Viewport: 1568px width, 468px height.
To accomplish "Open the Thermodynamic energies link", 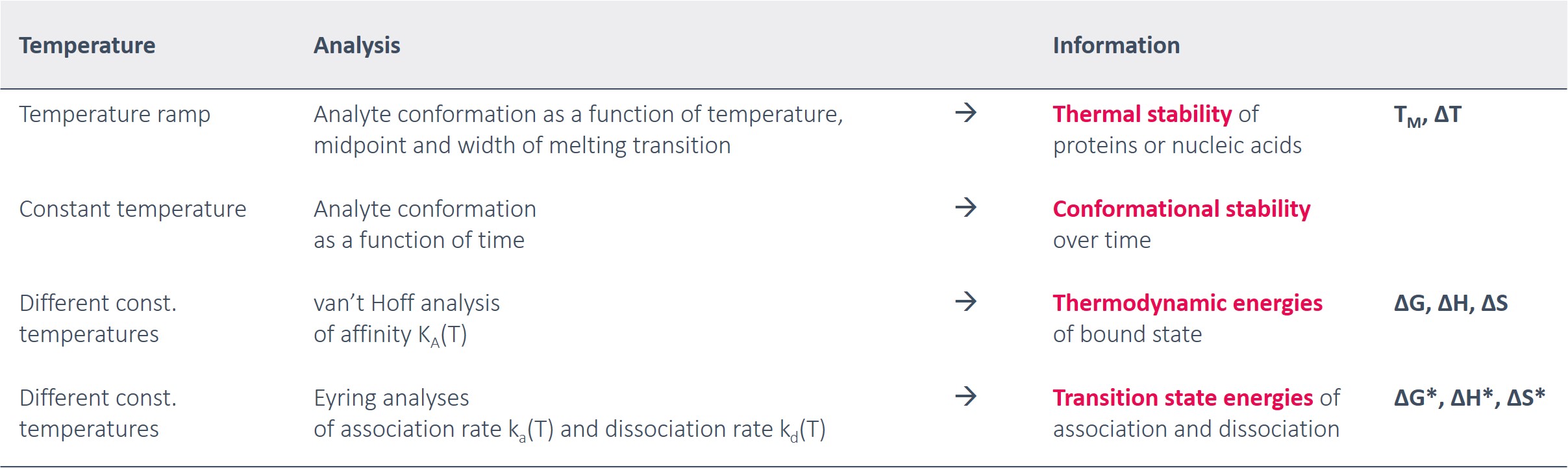I will [x=1187, y=303].
